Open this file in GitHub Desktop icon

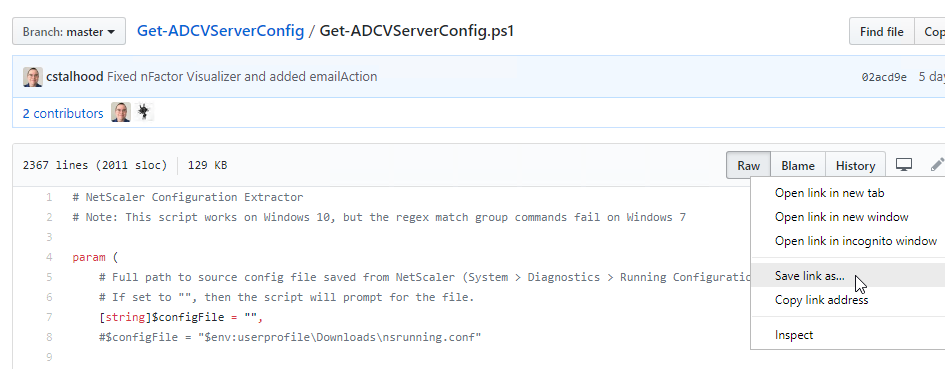pos(903,165)
